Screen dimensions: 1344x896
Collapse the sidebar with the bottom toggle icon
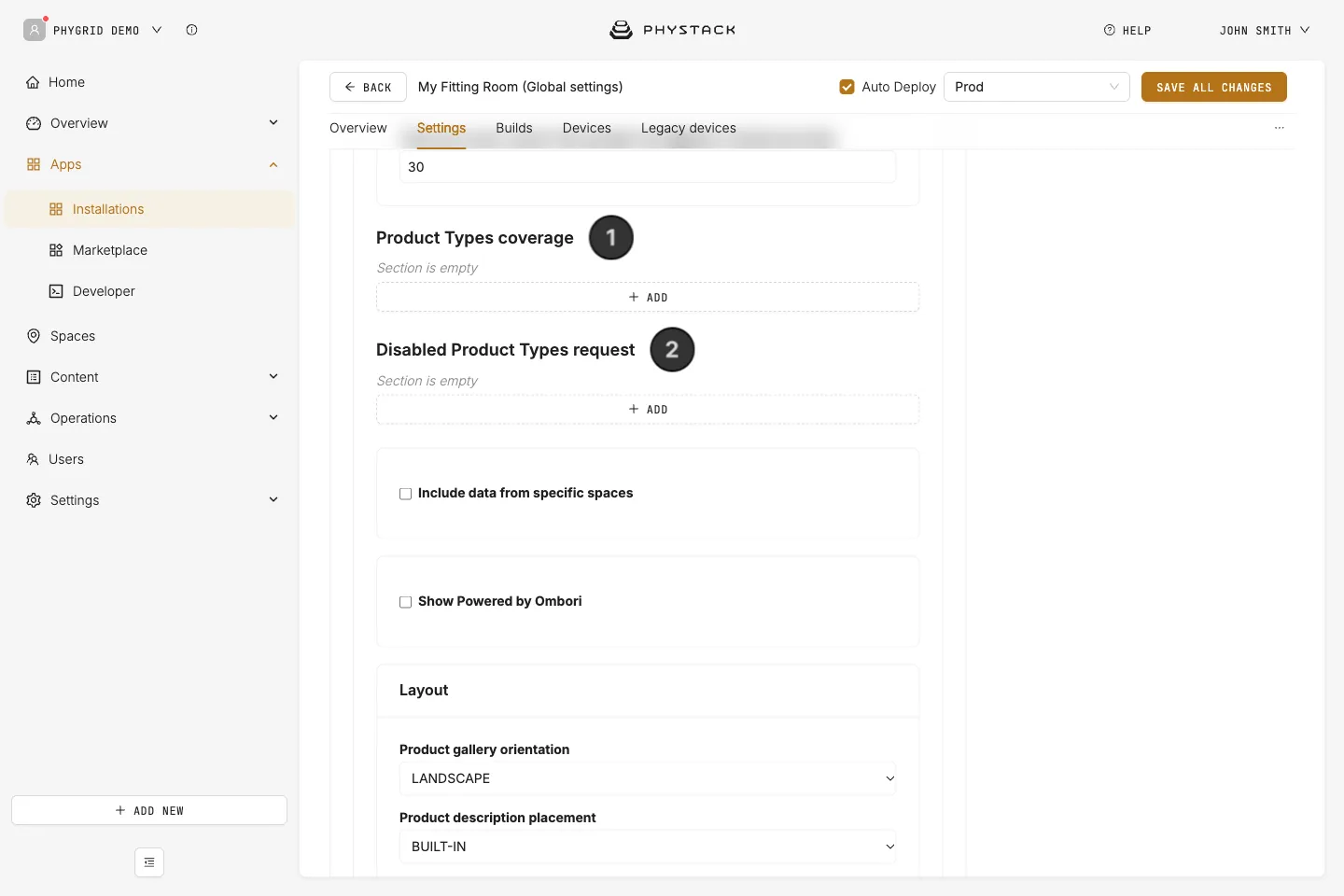(149, 862)
